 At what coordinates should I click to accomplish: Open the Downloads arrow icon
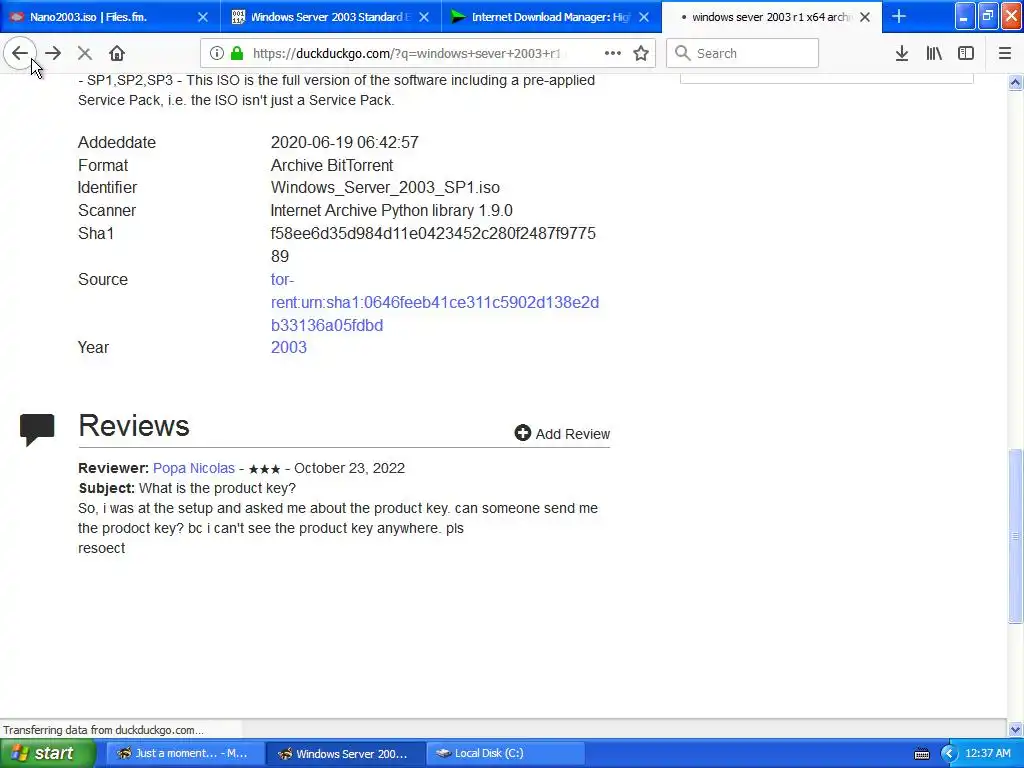click(902, 54)
